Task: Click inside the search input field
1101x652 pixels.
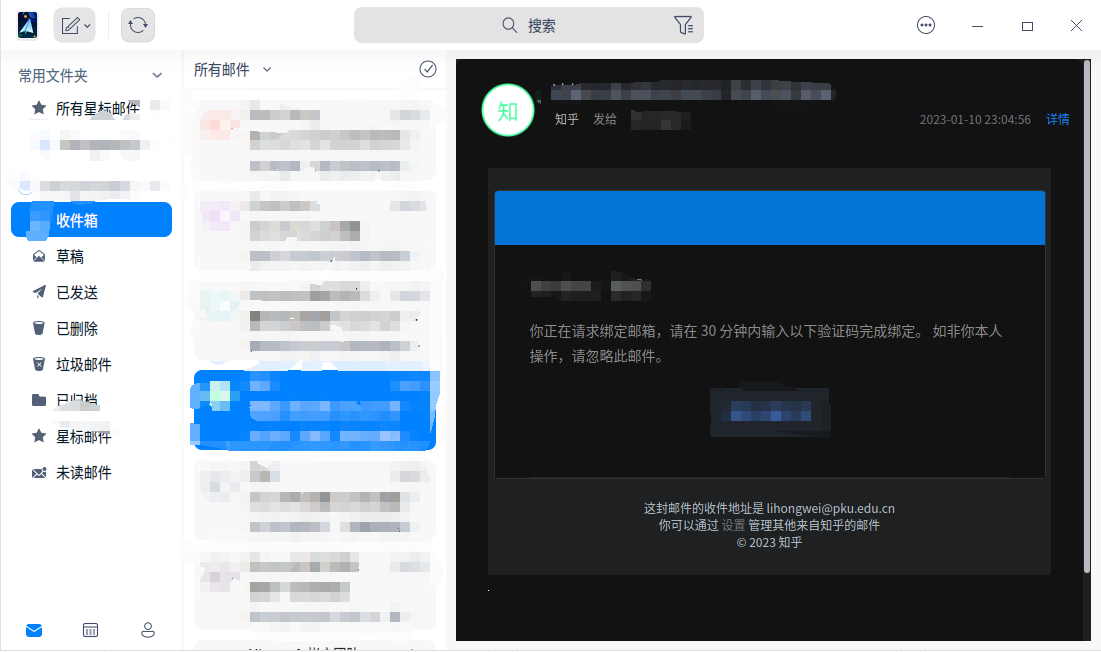Action: click(x=560, y=24)
